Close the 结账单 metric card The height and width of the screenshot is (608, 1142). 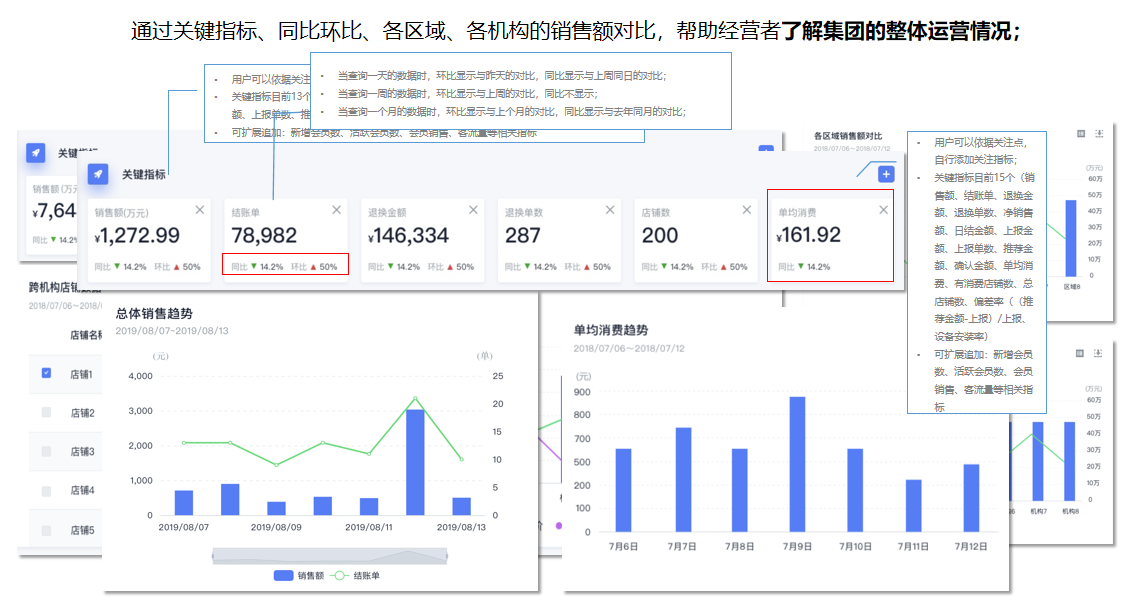click(x=336, y=210)
